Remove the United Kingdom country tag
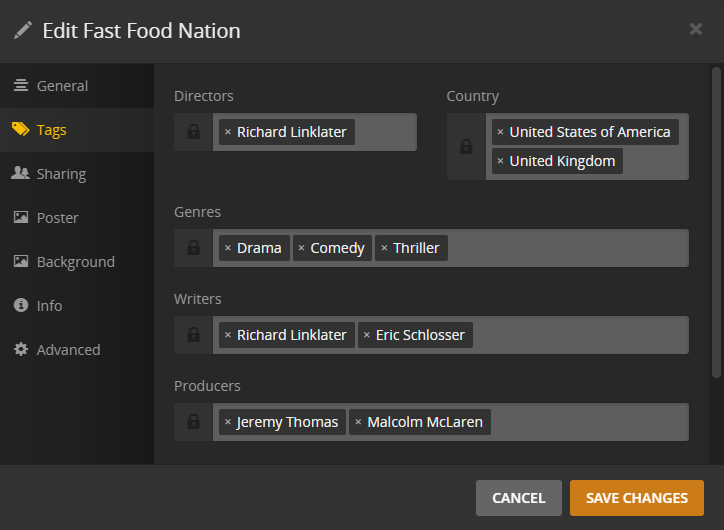The image size is (724, 530). coord(500,161)
